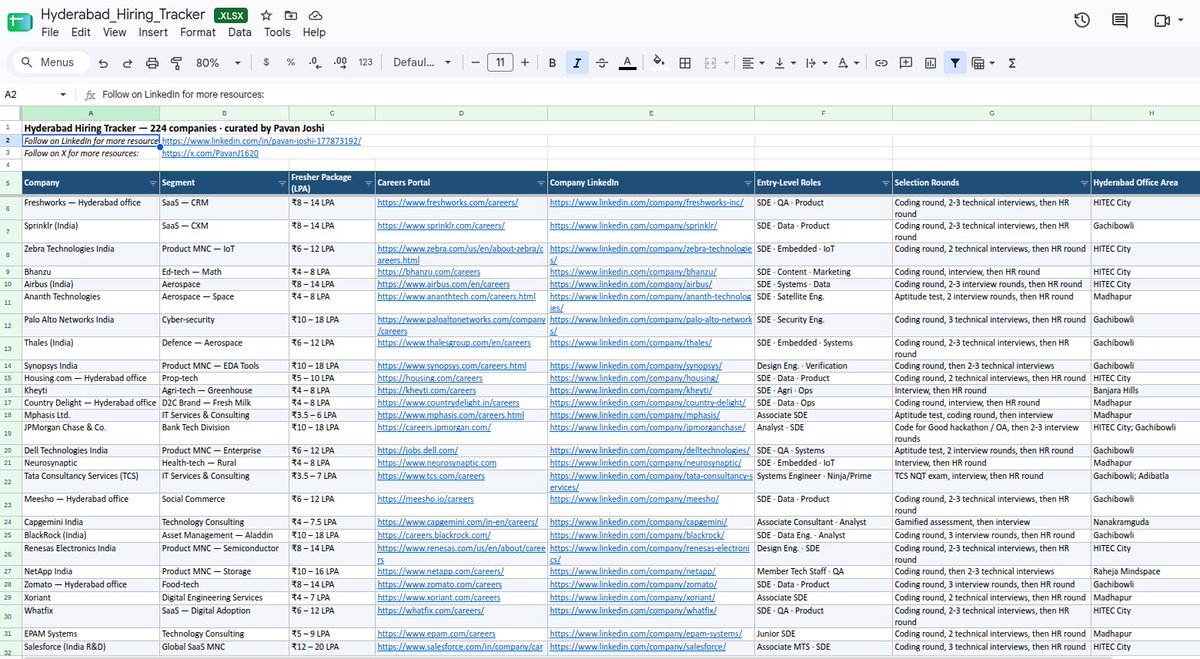Open the comments panel icon
The width and height of the screenshot is (1200, 659).
coord(1120,20)
